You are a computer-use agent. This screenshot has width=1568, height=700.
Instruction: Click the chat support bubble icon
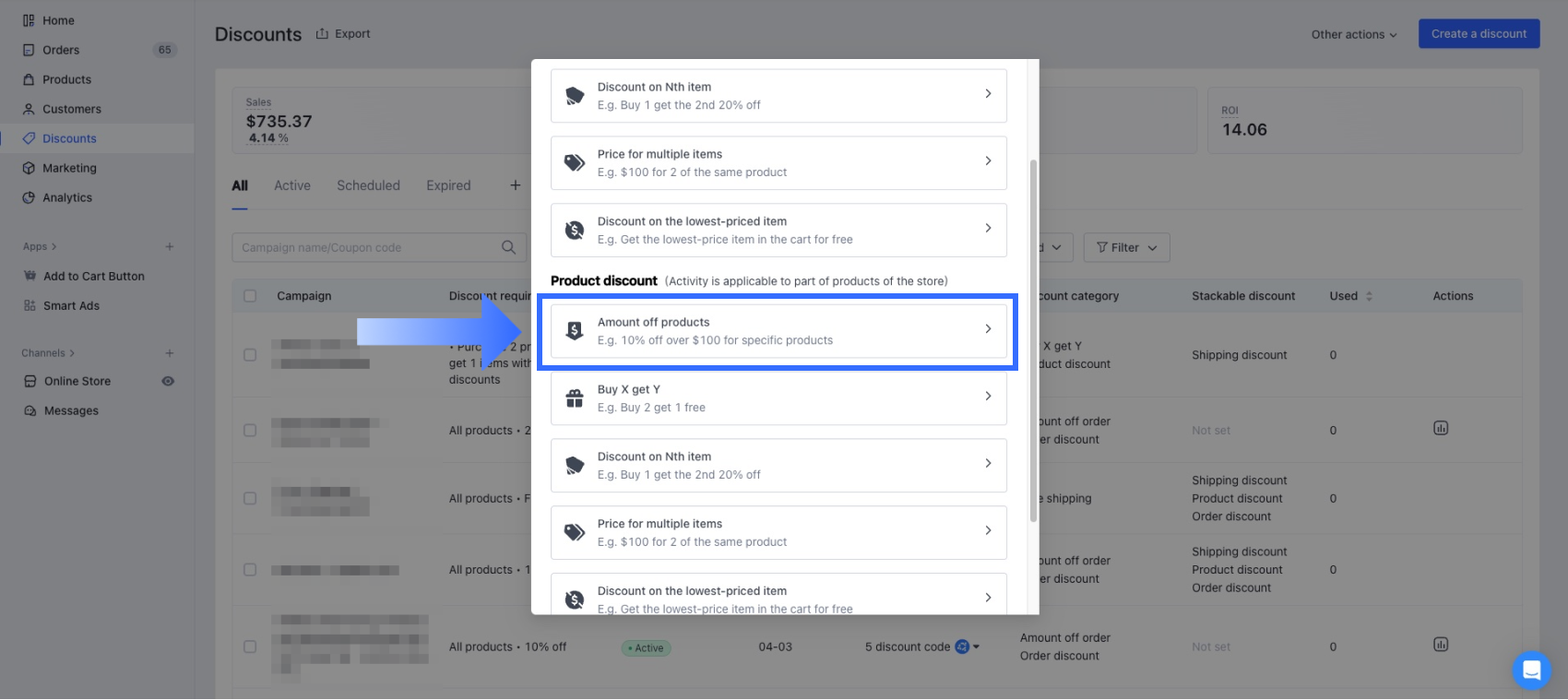click(x=1531, y=670)
